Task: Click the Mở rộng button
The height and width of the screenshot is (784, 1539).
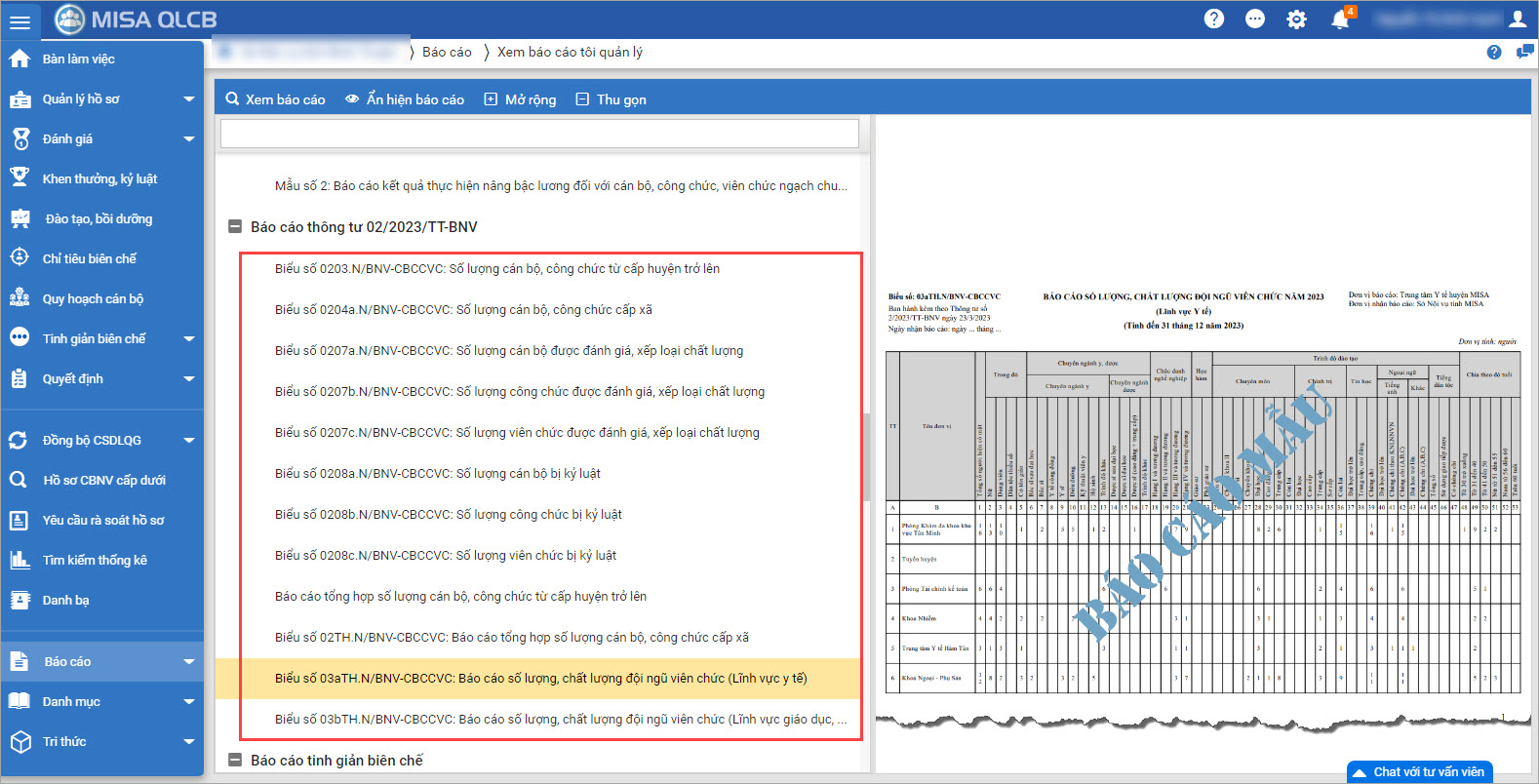Action: pyautogui.click(x=520, y=99)
